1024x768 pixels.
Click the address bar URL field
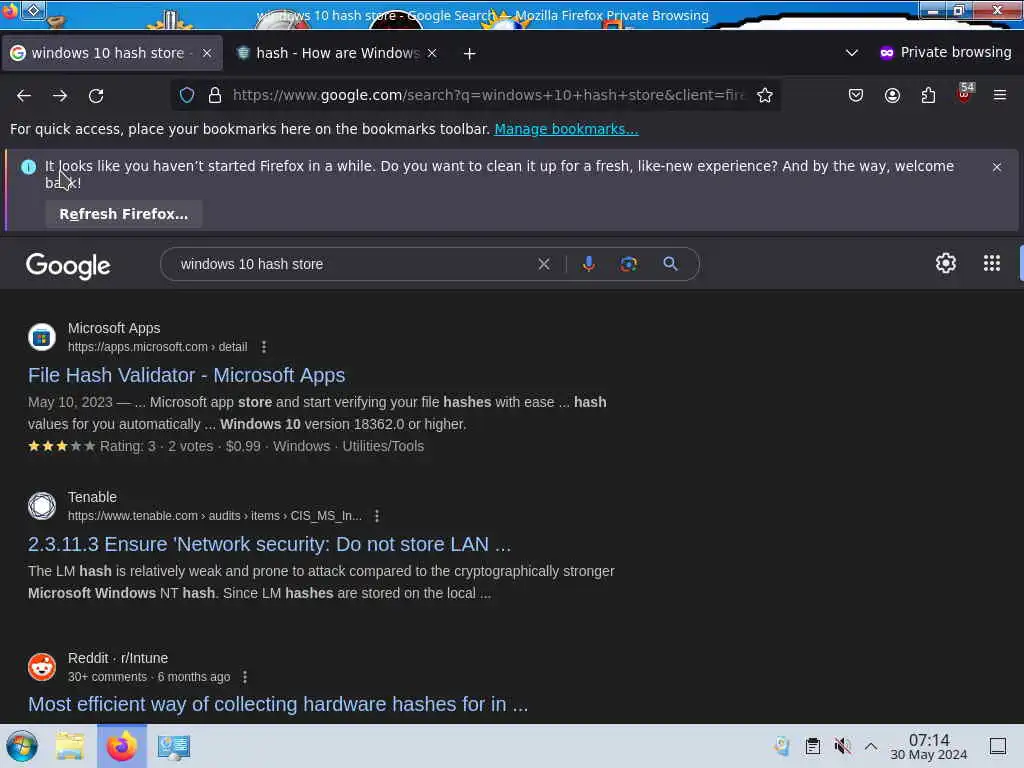click(488, 95)
